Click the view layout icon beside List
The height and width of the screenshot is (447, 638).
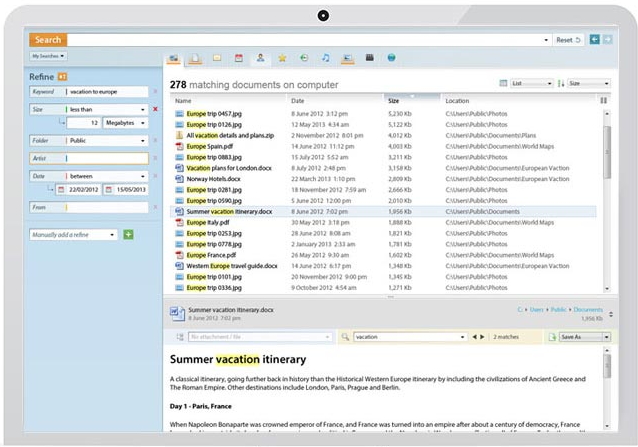[x=503, y=83]
